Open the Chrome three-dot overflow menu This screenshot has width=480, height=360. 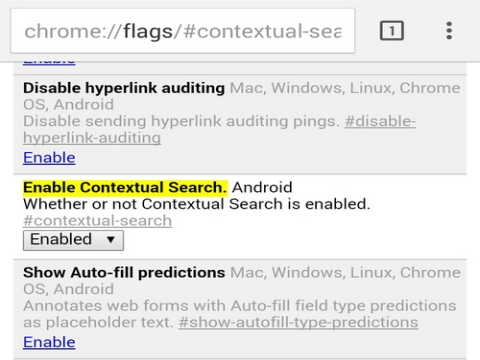(449, 31)
